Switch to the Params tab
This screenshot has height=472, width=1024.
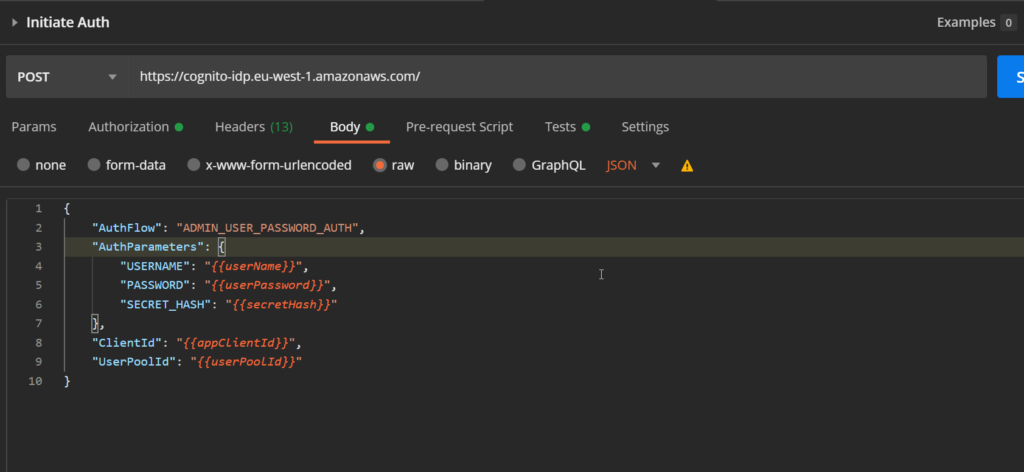33,127
